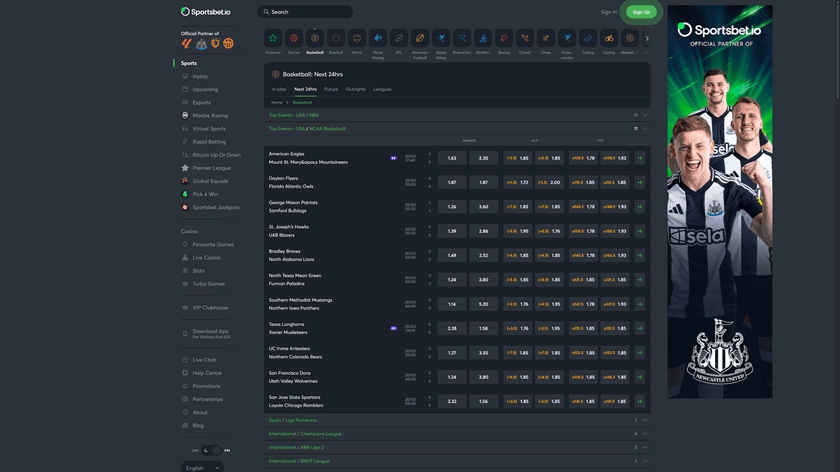Expand Top Events USA / NBA section
Image resolution: width=840 pixels, height=472 pixels.
tap(457, 115)
